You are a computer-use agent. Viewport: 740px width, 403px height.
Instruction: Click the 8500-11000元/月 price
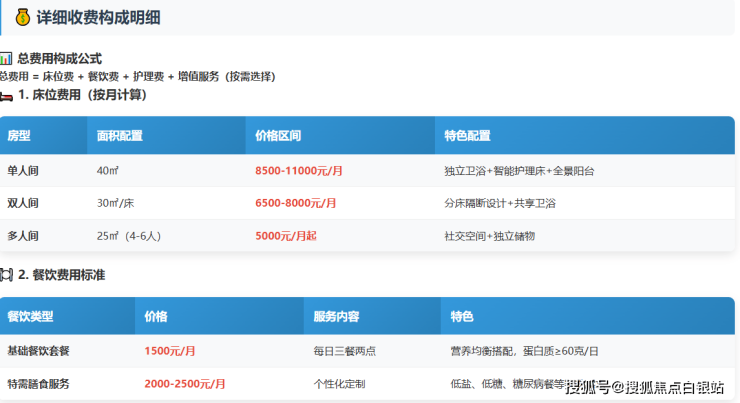click(299, 171)
